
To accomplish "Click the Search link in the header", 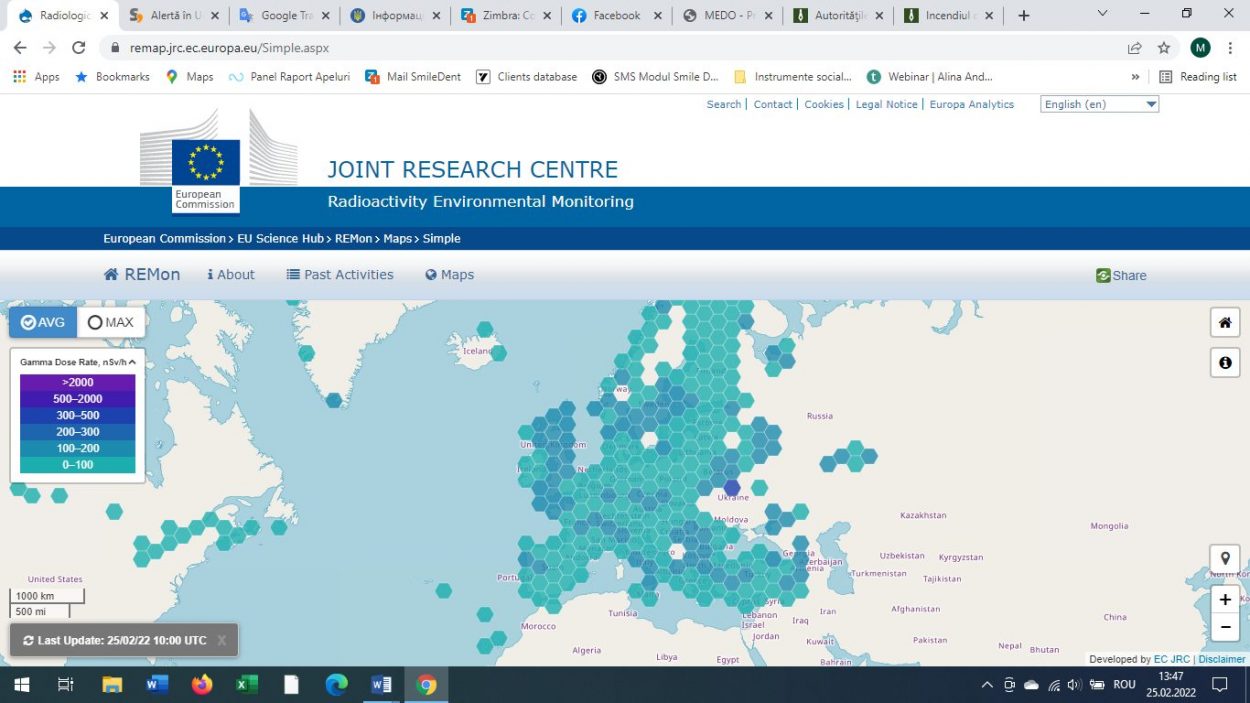I will [x=724, y=104].
